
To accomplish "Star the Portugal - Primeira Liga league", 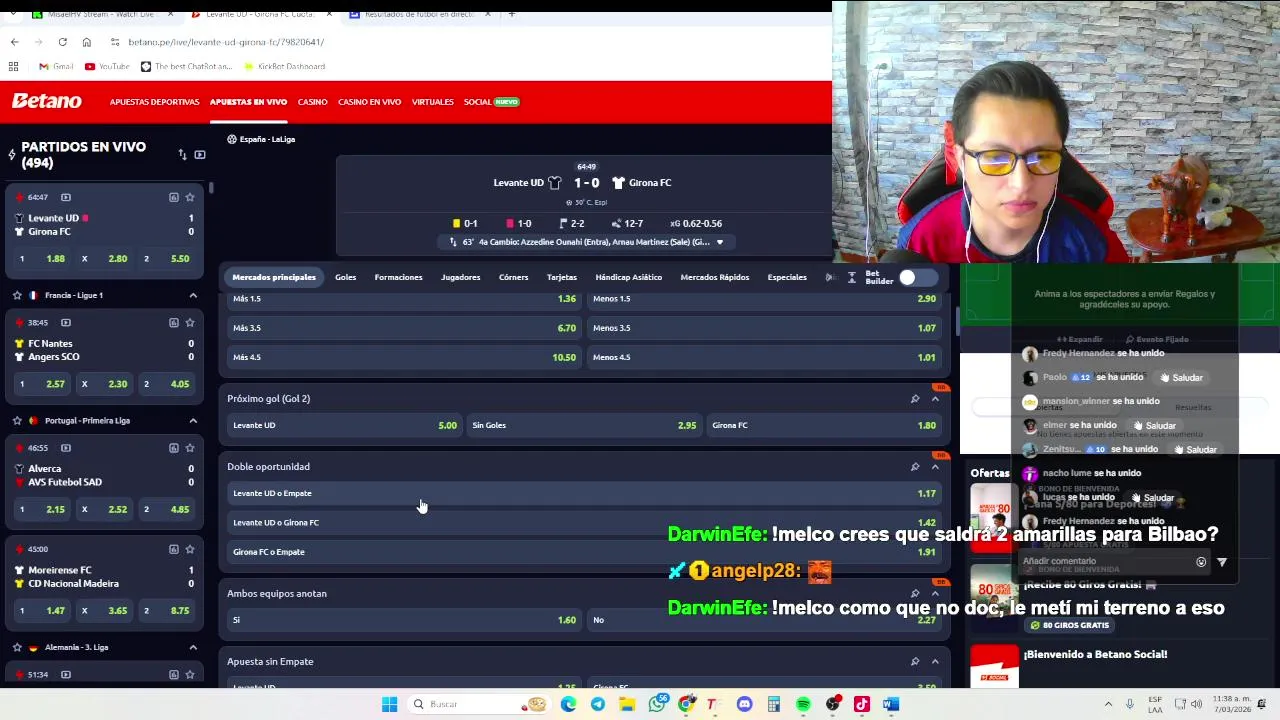I will [17, 420].
